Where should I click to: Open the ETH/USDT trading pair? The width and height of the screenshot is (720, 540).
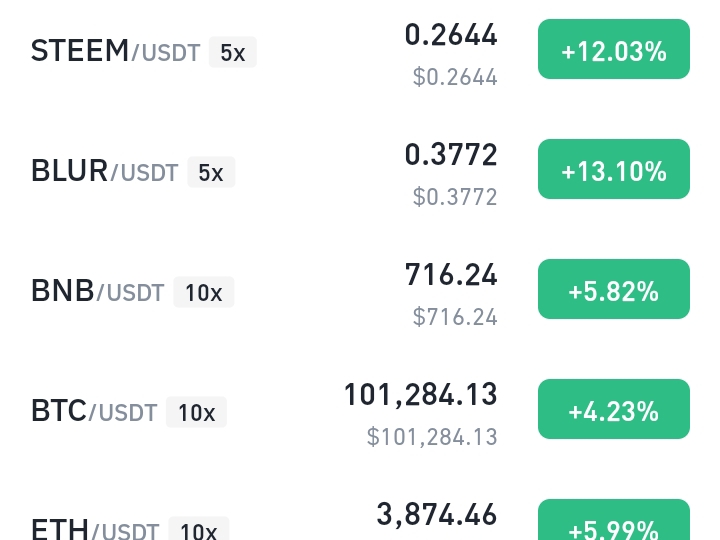[95, 529]
